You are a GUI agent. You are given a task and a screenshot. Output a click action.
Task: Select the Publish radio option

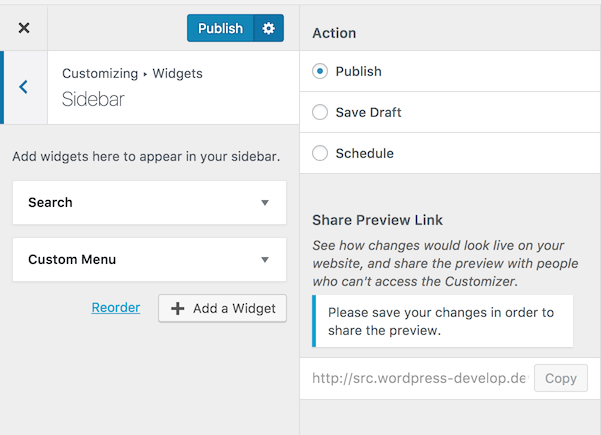pos(320,71)
